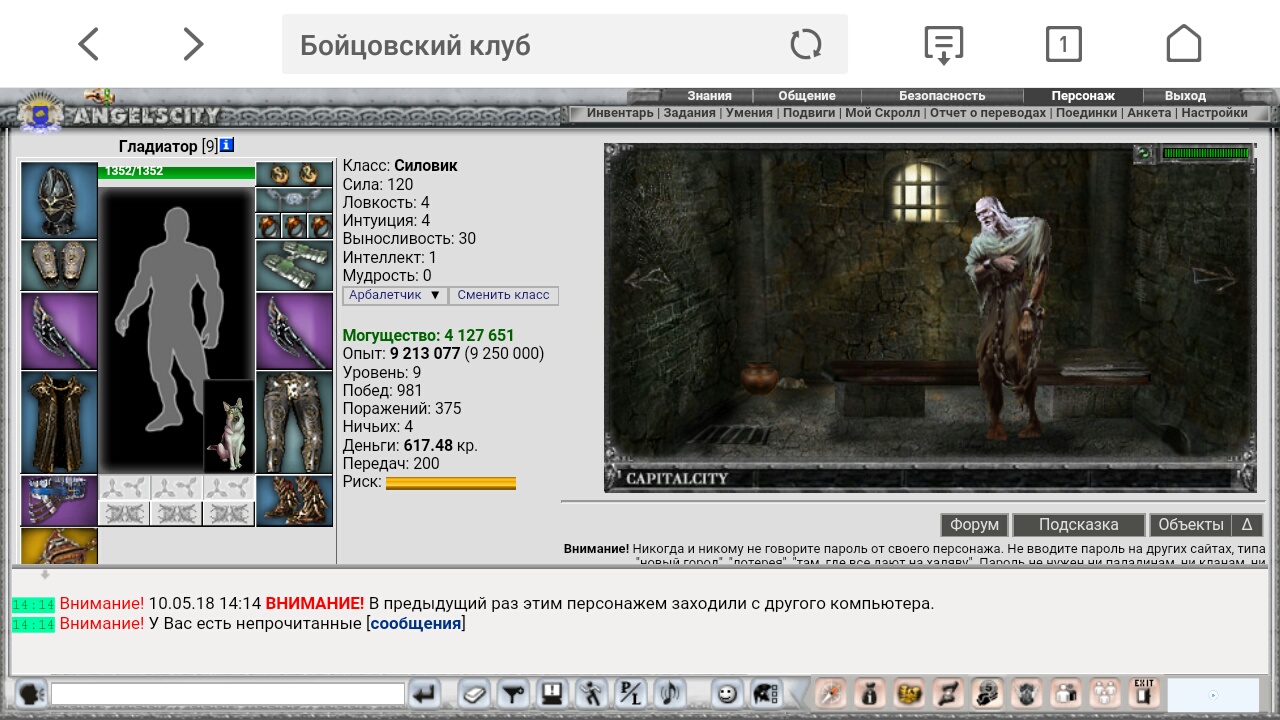The height and width of the screenshot is (720, 1280).
Task: Click the EXIT door icon
Action: click(x=1143, y=693)
